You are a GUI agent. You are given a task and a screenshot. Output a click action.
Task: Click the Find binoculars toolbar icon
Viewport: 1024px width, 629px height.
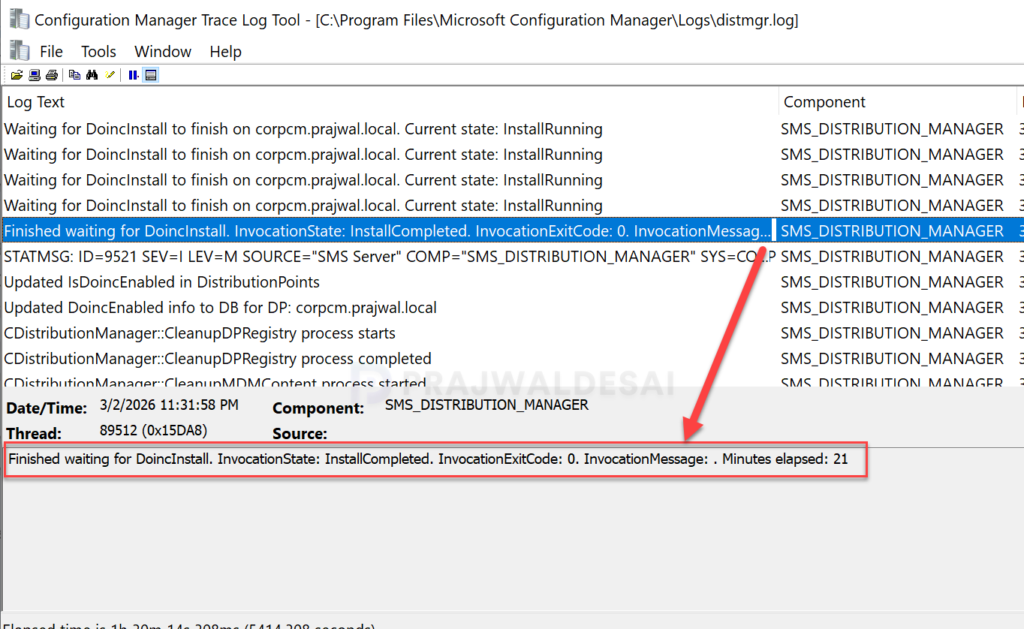(92, 75)
